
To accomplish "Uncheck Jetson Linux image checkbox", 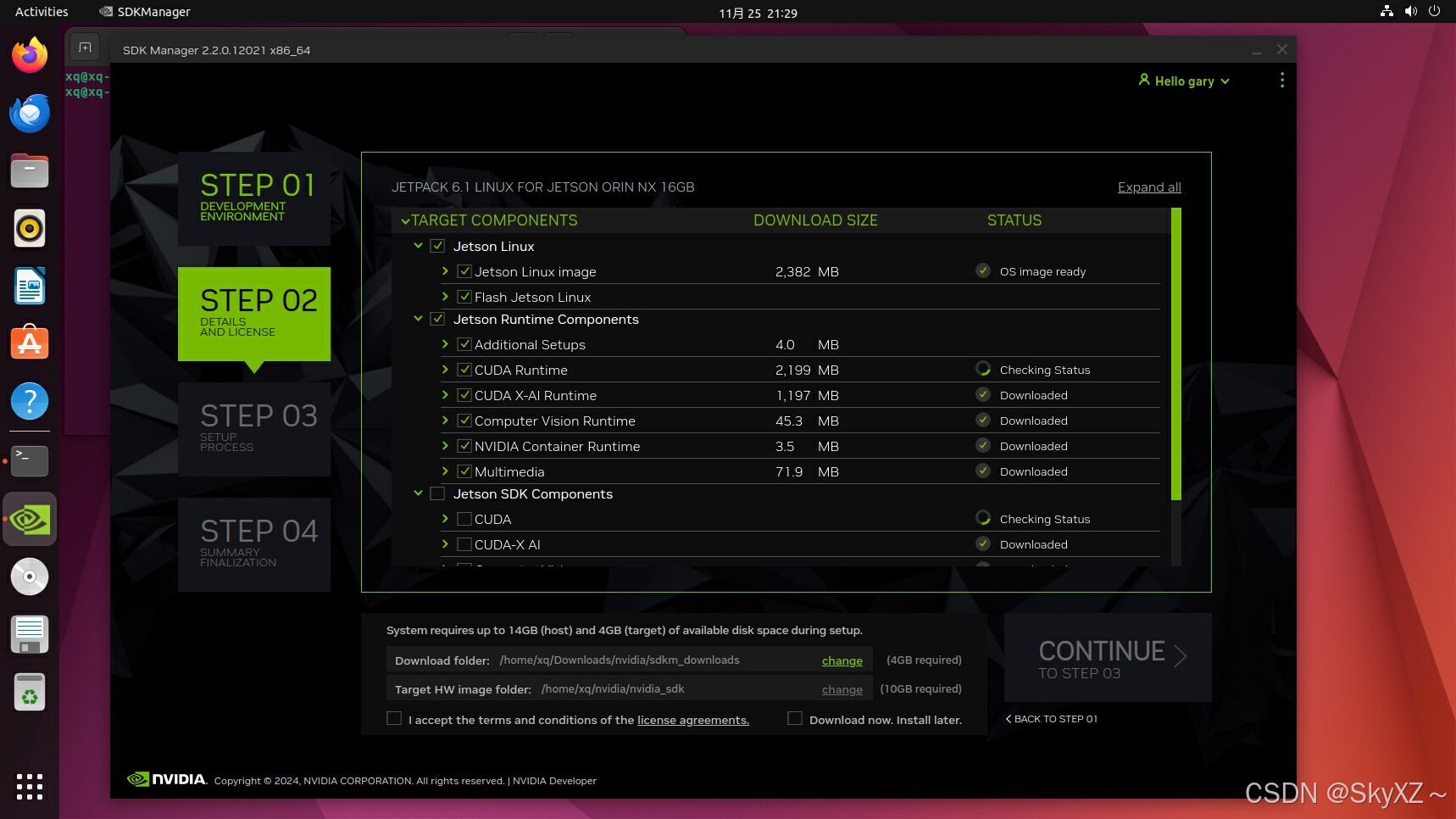I will click(x=464, y=271).
